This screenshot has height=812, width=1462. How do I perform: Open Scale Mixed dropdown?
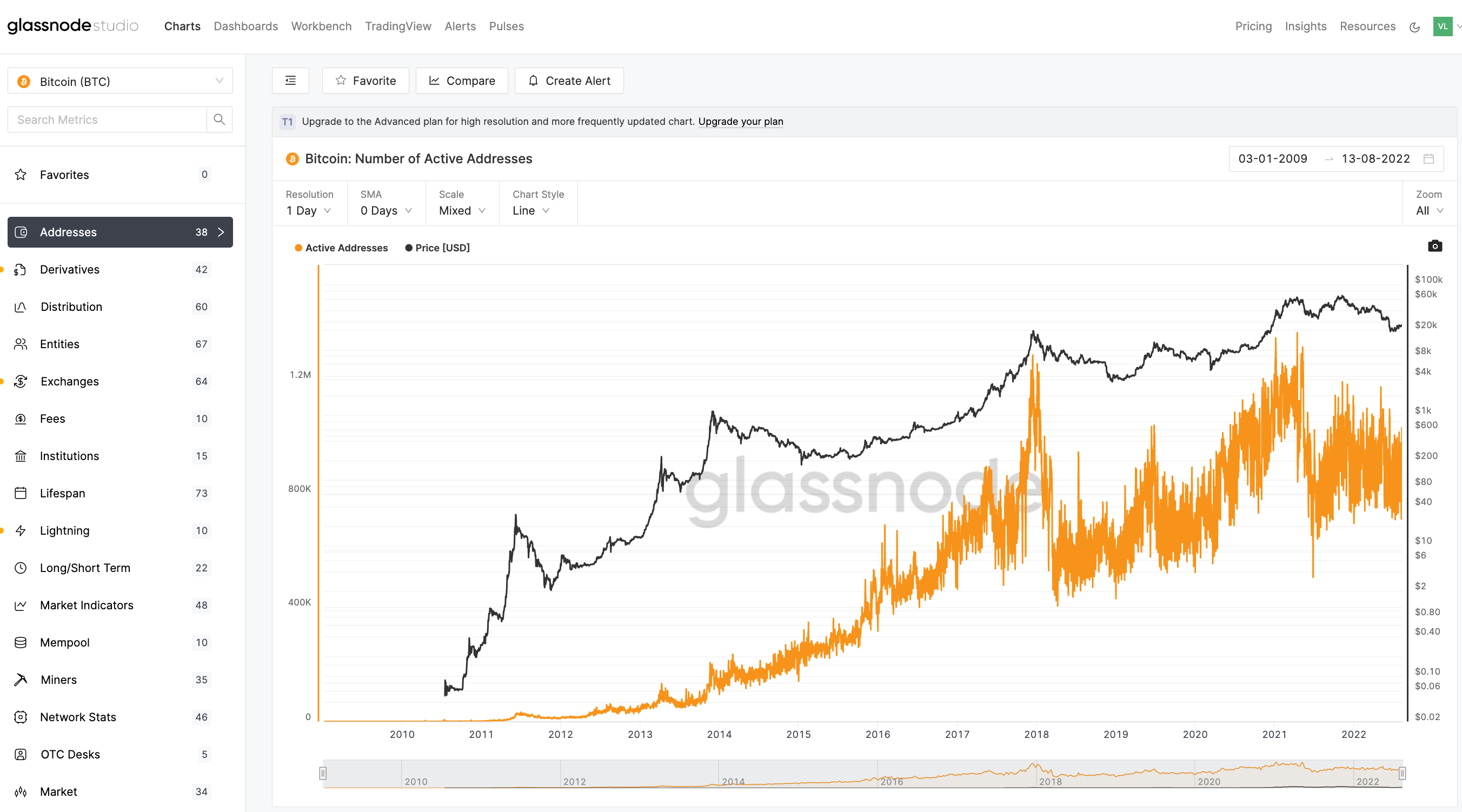click(462, 210)
